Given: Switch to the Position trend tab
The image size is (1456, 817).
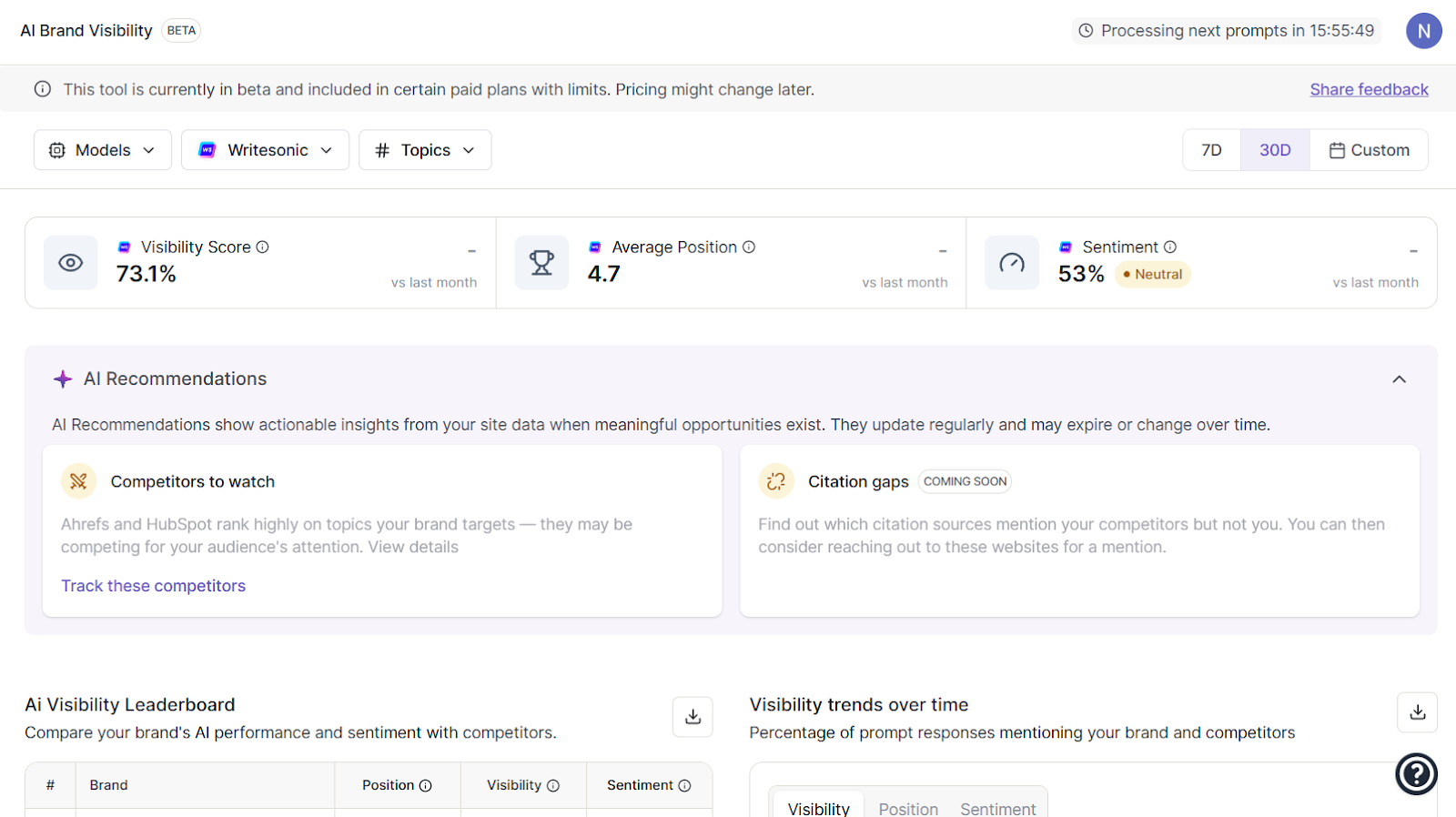Looking at the screenshot, I should 908,809.
